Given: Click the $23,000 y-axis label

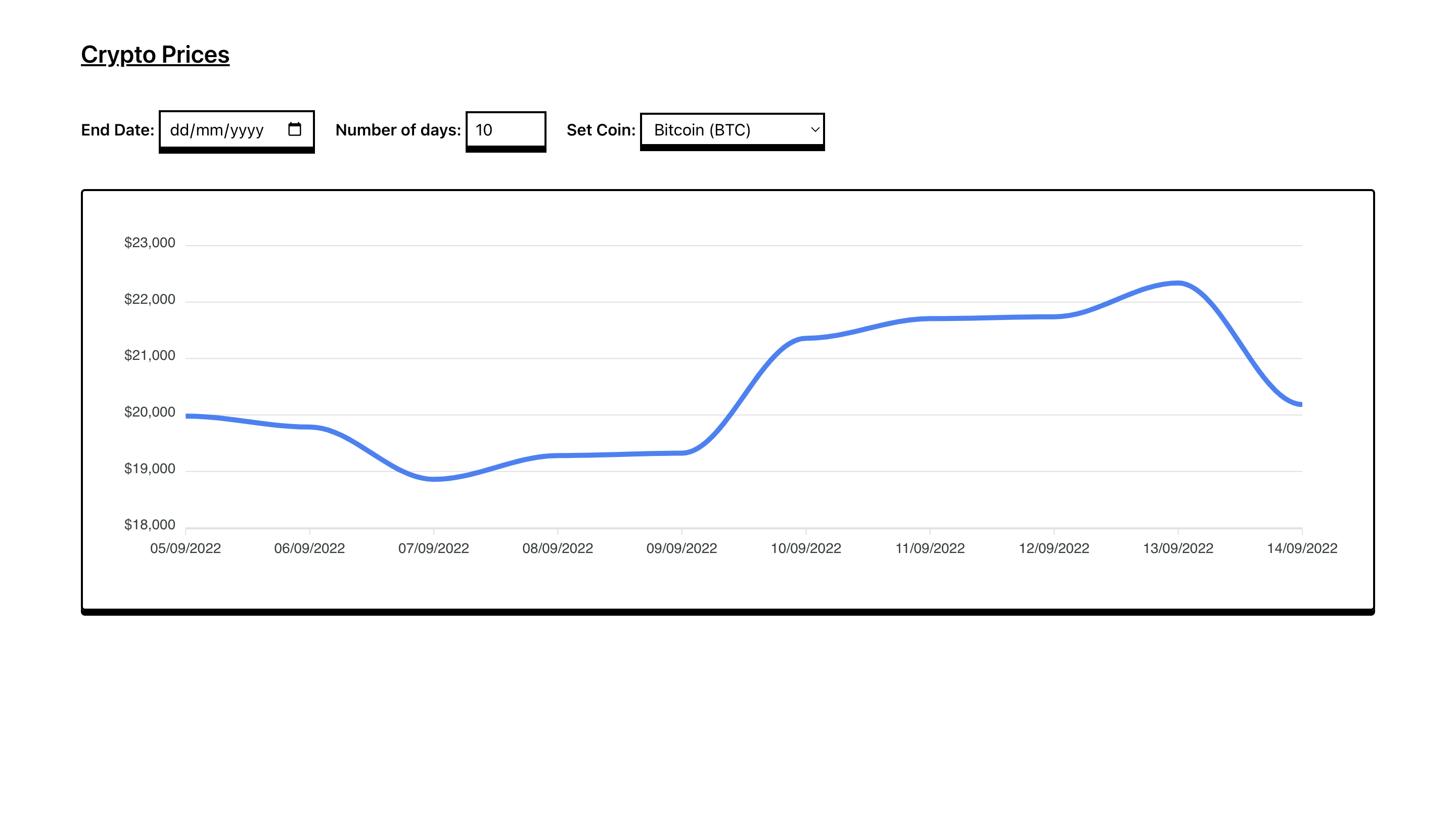Looking at the screenshot, I should click(151, 242).
